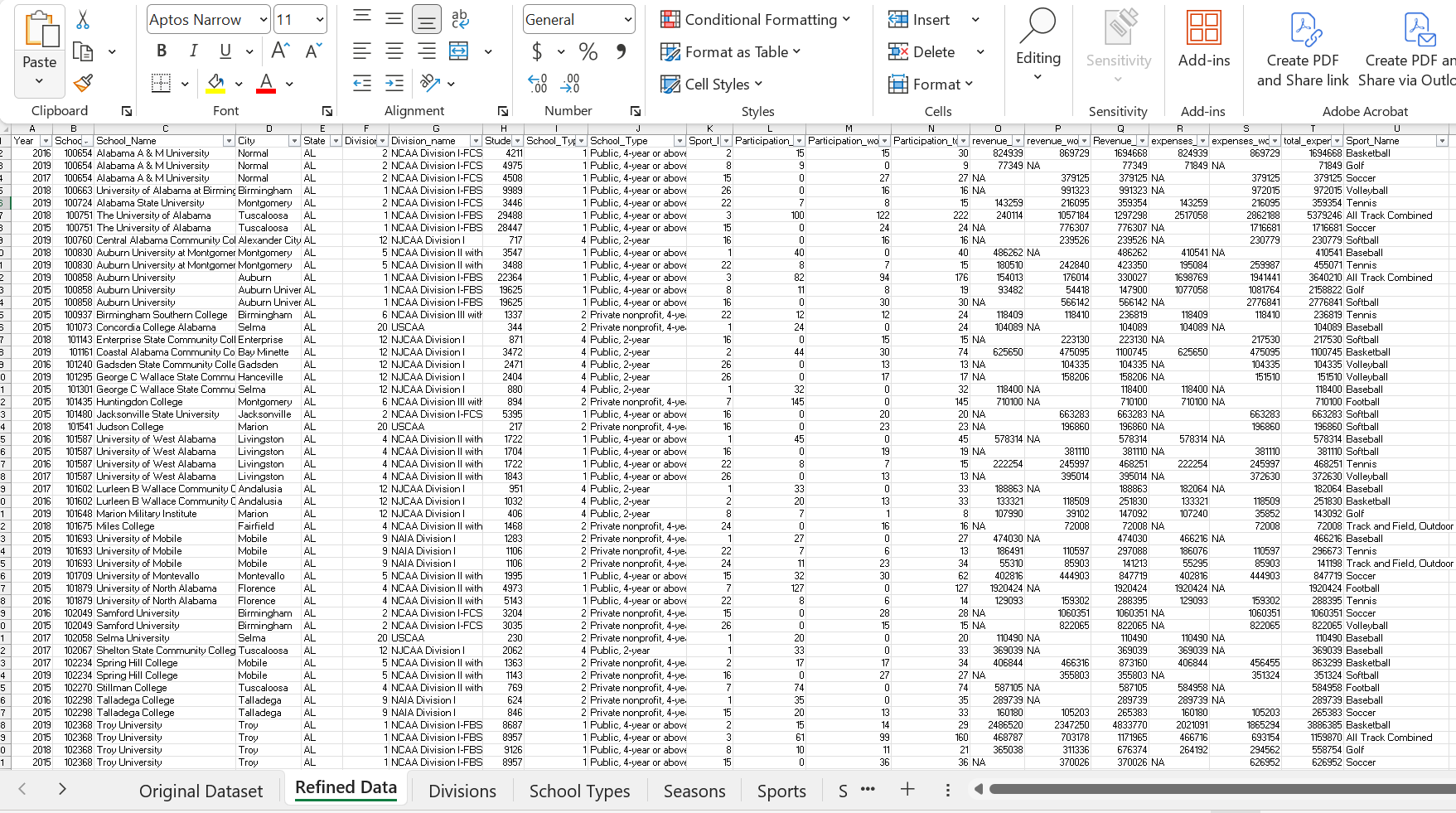Click the red font color swatch
Viewport: 1456px width, 813px height.
click(266, 83)
